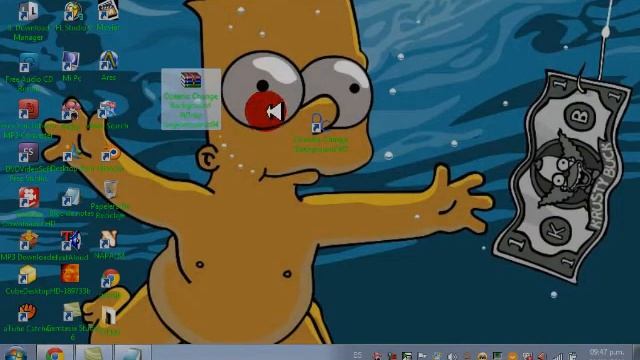Open the Download Manager desktop shortcut
This screenshot has height=360, width=640.
(28, 12)
